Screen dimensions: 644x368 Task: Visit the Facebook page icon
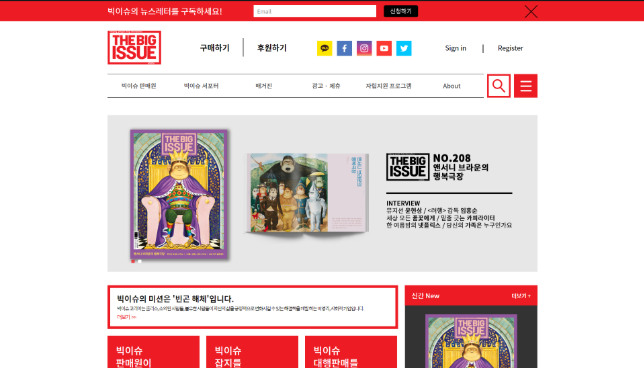(x=344, y=48)
